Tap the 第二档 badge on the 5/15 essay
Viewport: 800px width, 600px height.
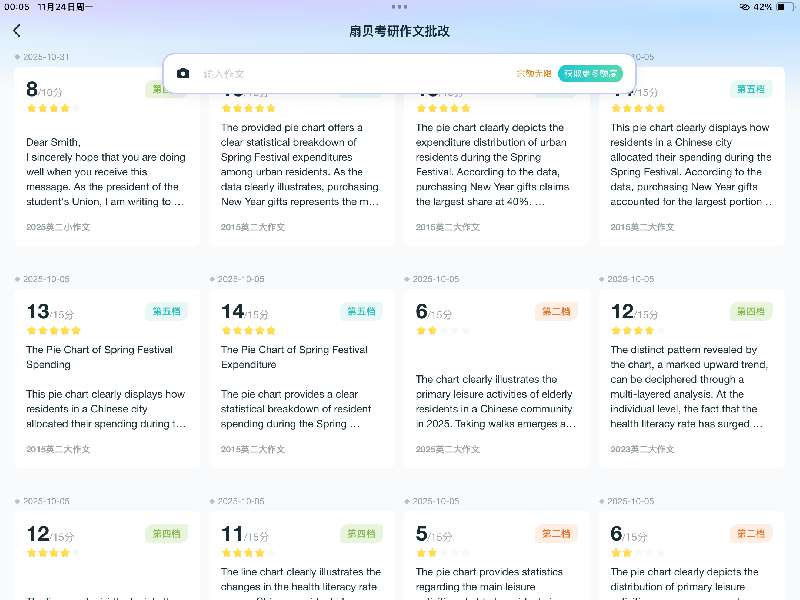(555, 534)
